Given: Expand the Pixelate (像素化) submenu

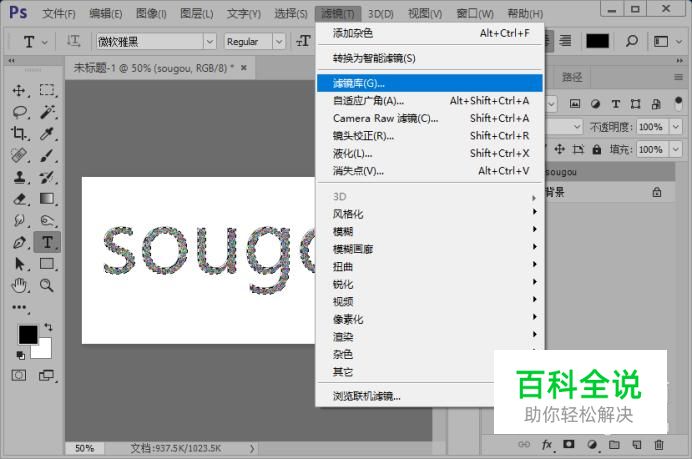Looking at the screenshot, I should click(429, 319).
